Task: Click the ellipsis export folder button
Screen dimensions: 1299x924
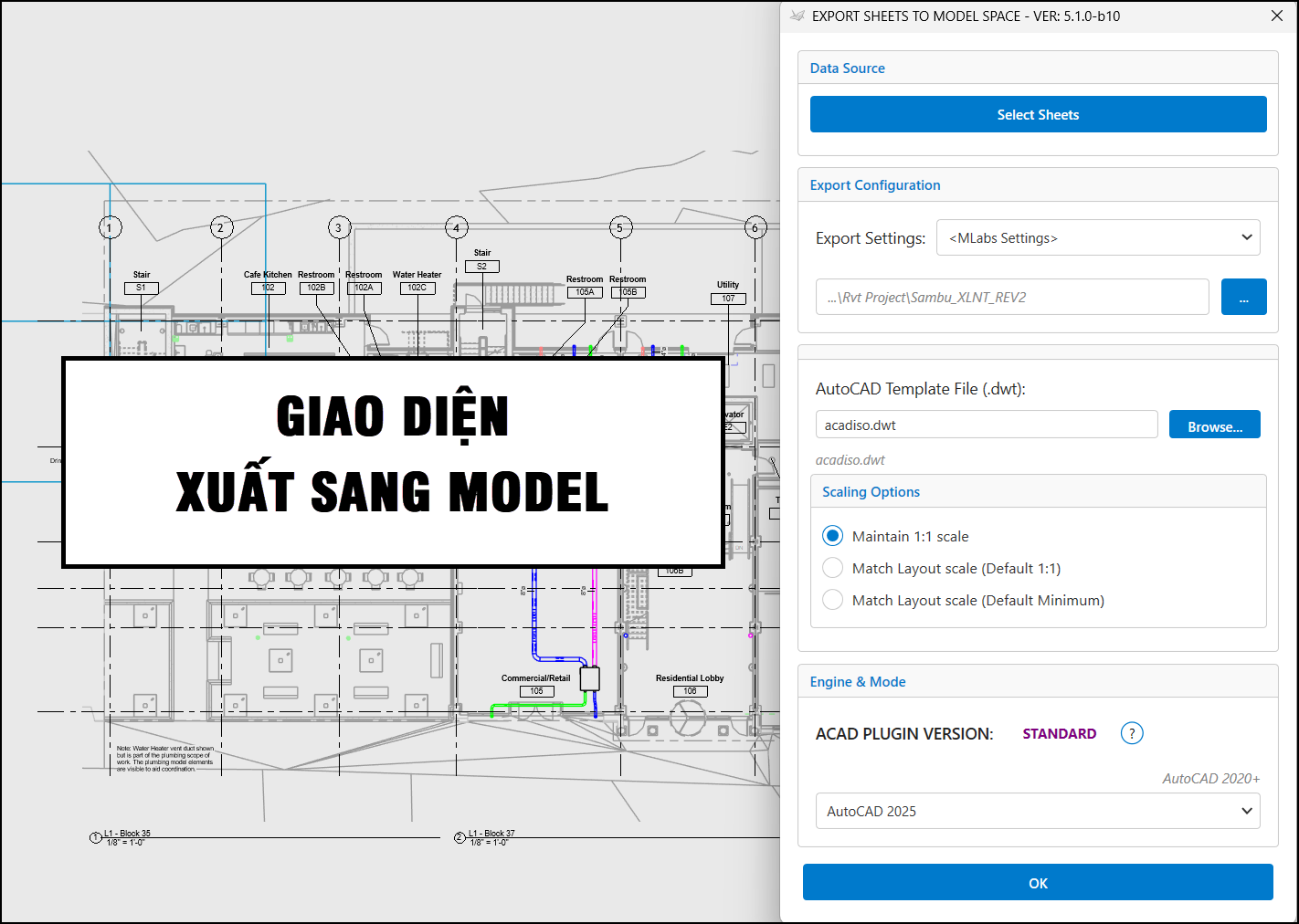Action: pos(1243,298)
